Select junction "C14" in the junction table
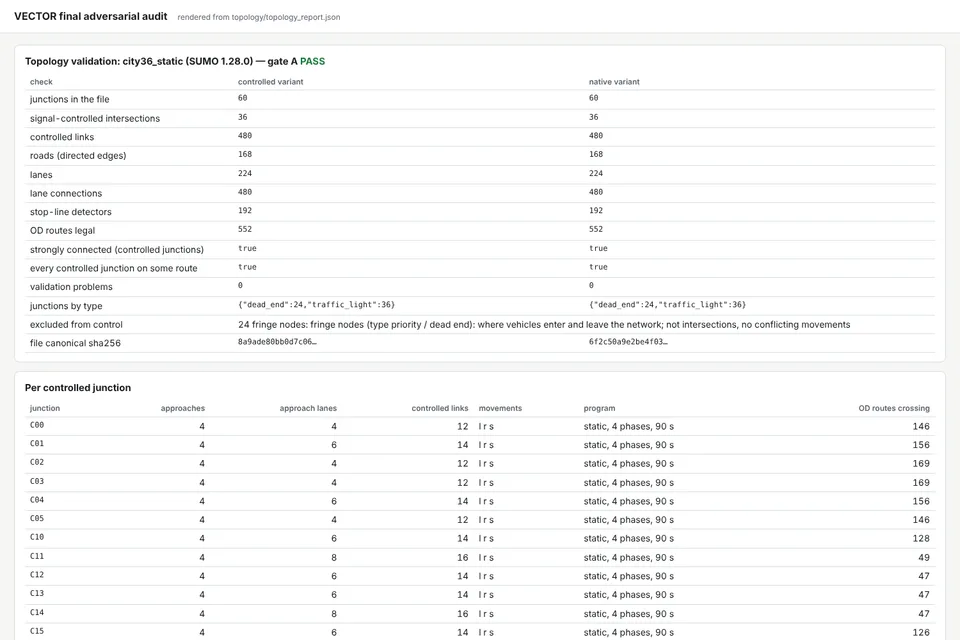 pyautogui.click(x=37, y=612)
